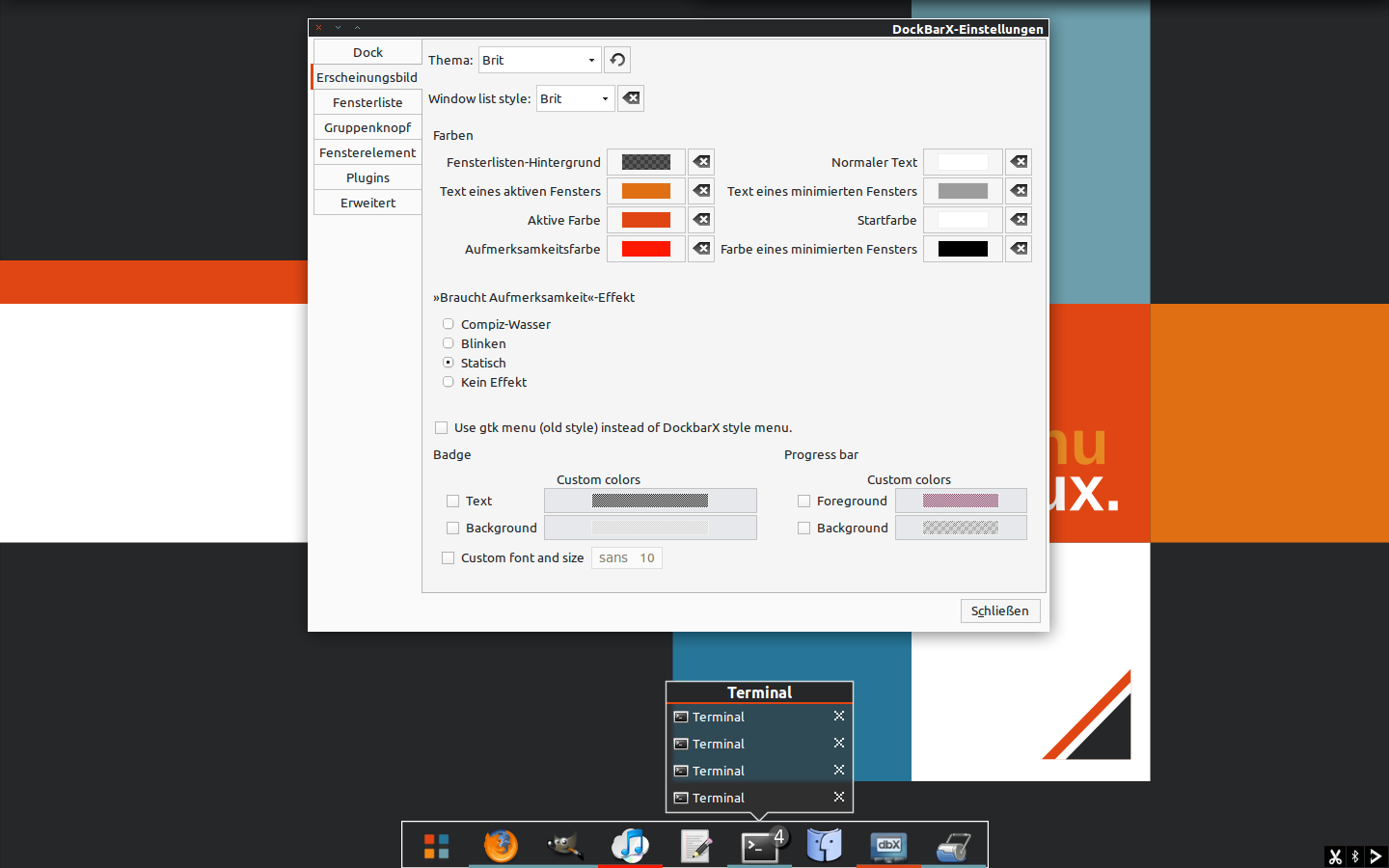Click the DockBarX-Einstellungen title bar text
1389x868 pixels.
point(967,29)
